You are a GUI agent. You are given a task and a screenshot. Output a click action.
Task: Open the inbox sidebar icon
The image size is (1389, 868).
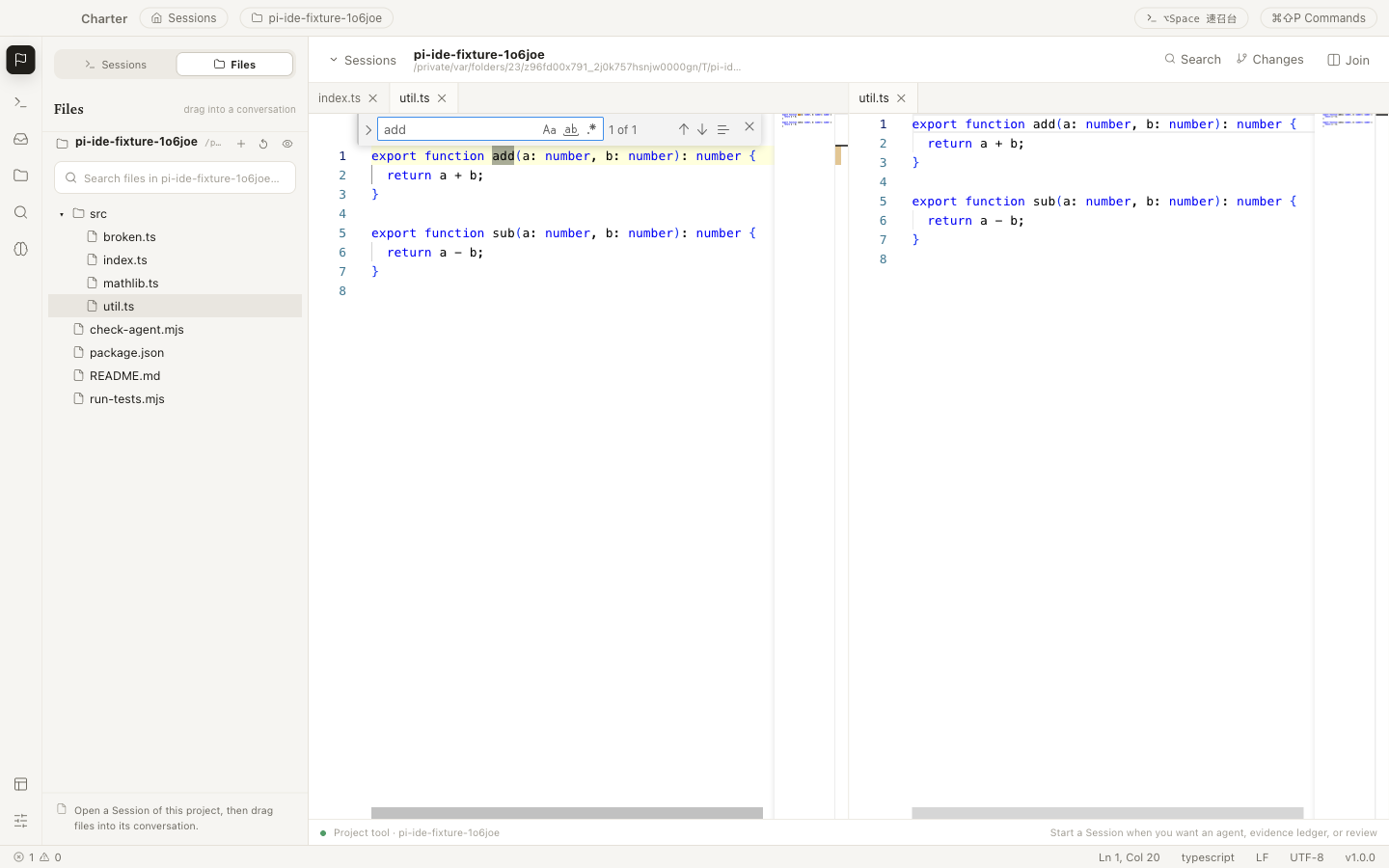pyautogui.click(x=20, y=139)
